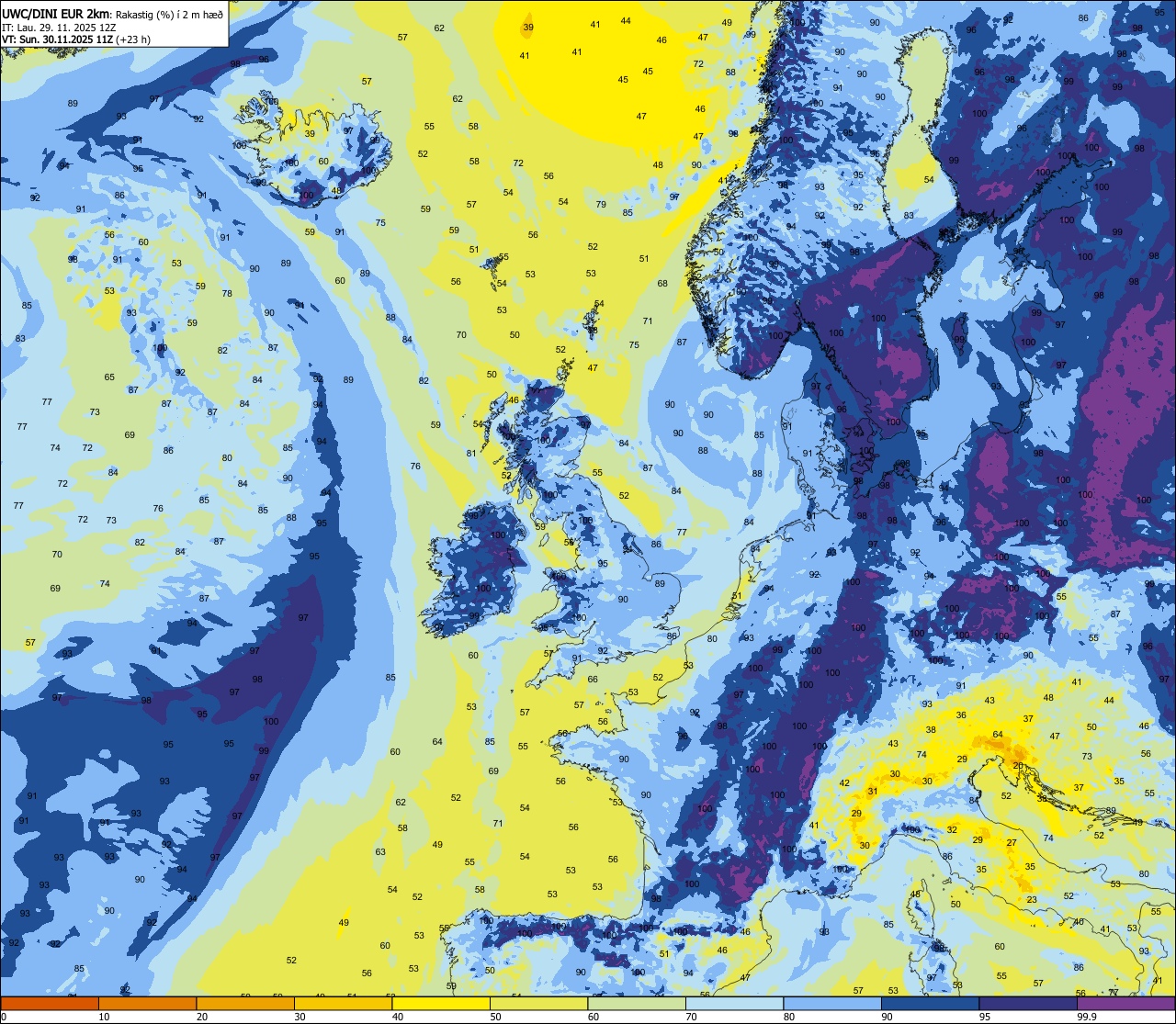
Task: Click the '78' humidity value on the map
Action: 227,293
